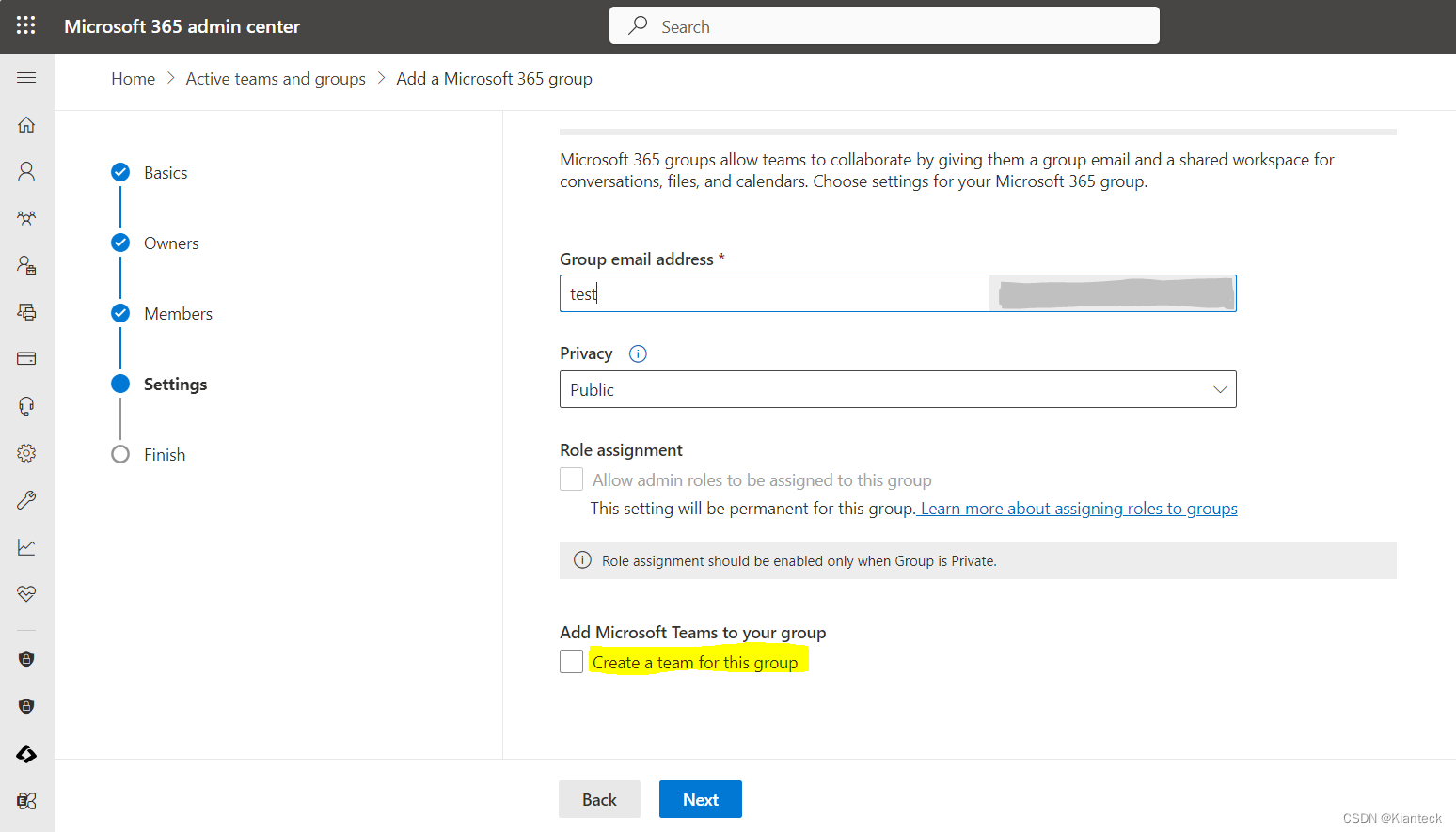Click Add a Microsoft 365 group breadcrumb
This screenshot has width=1456, height=832.
click(495, 79)
